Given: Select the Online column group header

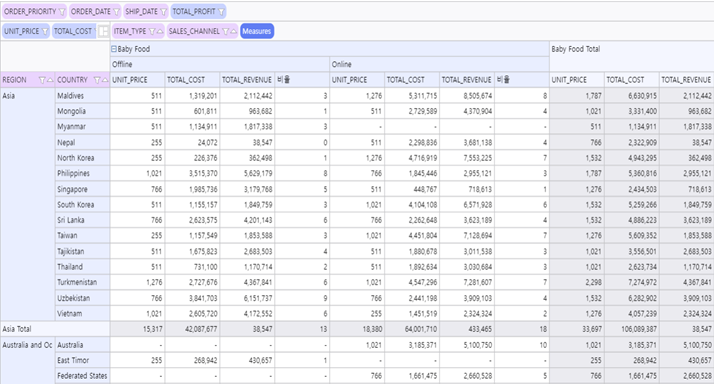Looking at the screenshot, I should [439, 64].
